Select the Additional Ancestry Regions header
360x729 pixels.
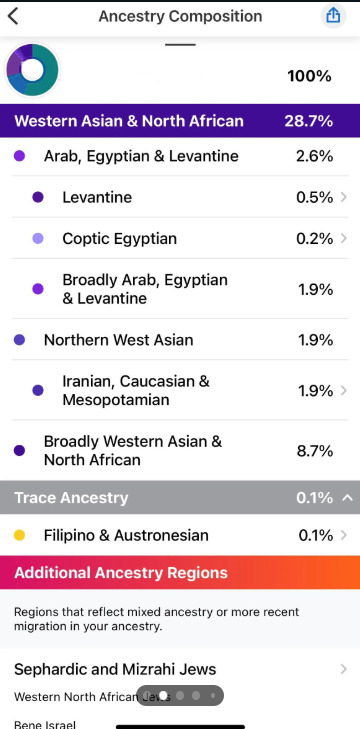click(180, 572)
